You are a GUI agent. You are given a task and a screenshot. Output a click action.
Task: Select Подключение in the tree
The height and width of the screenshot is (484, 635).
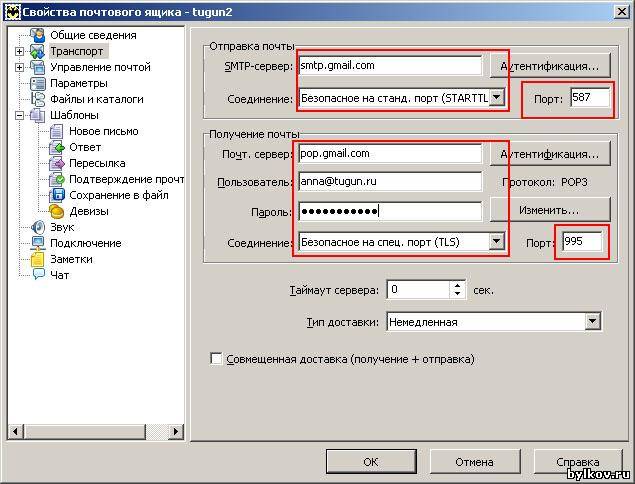pyautogui.click(x=86, y=243)
